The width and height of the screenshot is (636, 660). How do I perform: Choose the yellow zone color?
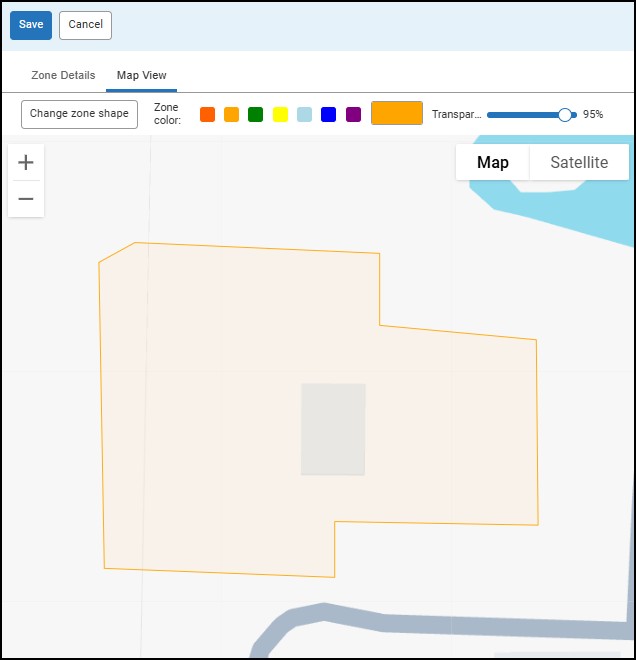pos(280,115)
